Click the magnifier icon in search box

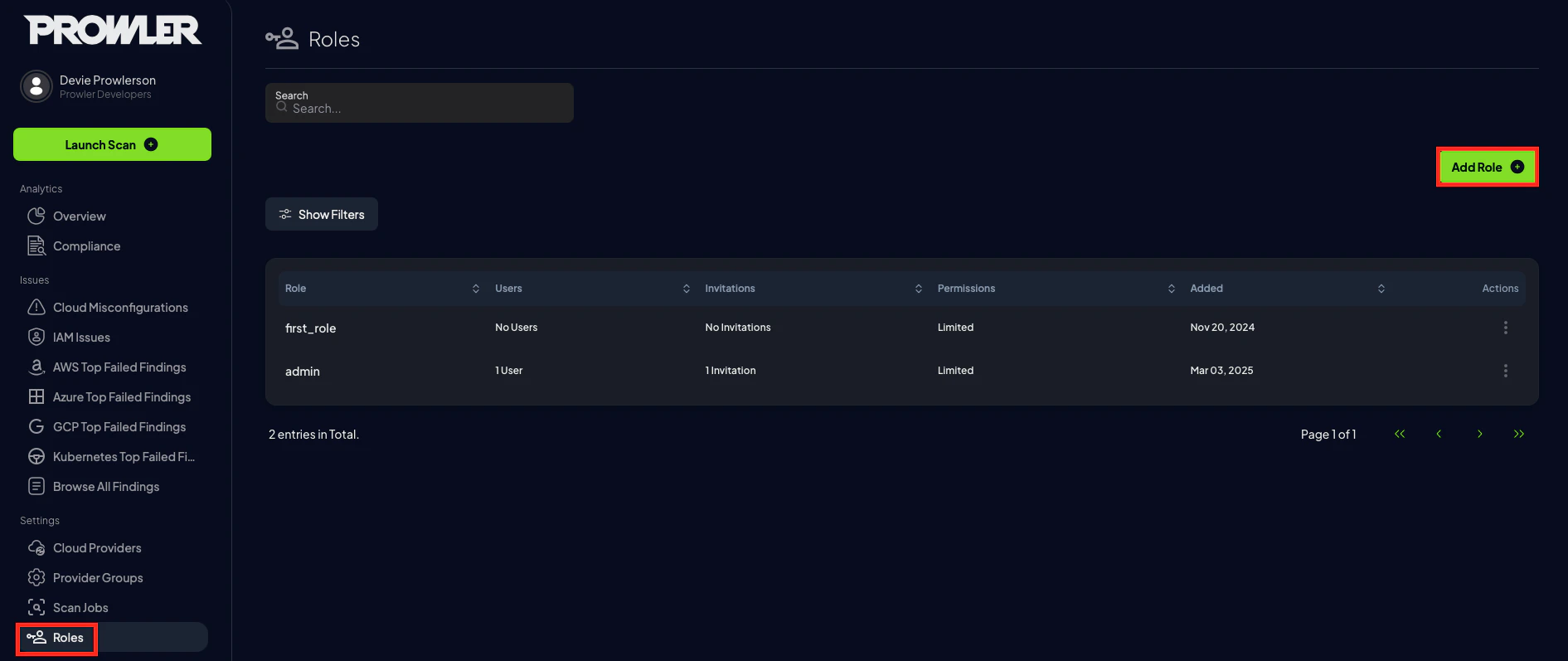(x=282, y=107)
